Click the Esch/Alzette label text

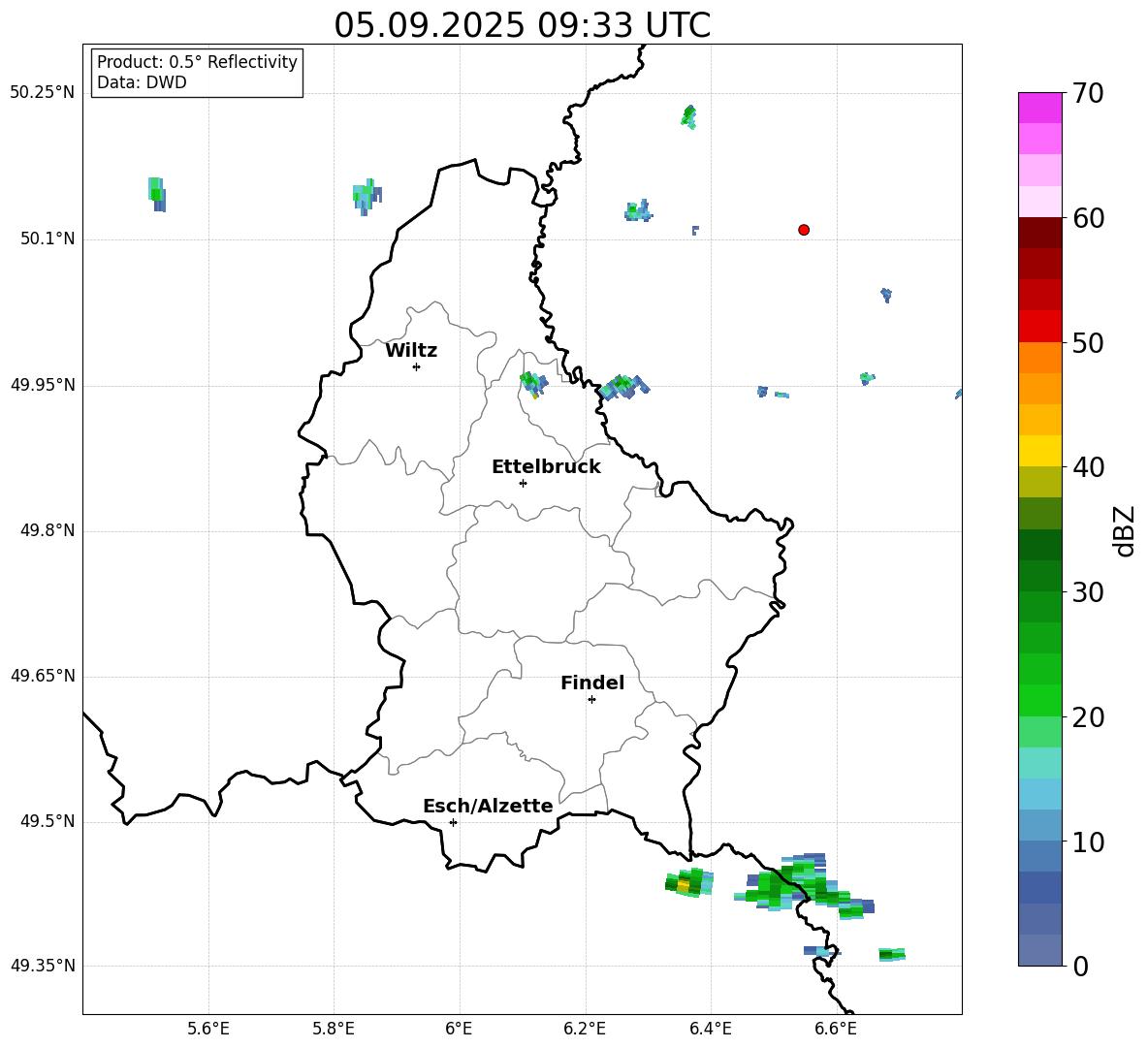(x=488, y=807)
